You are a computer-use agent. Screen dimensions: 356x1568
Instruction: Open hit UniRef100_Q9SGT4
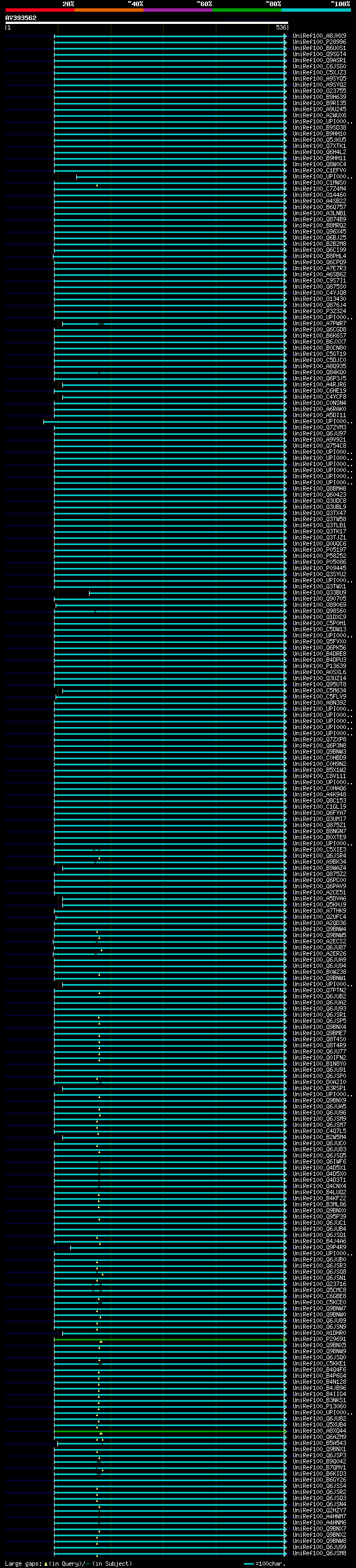pos(319,54)
